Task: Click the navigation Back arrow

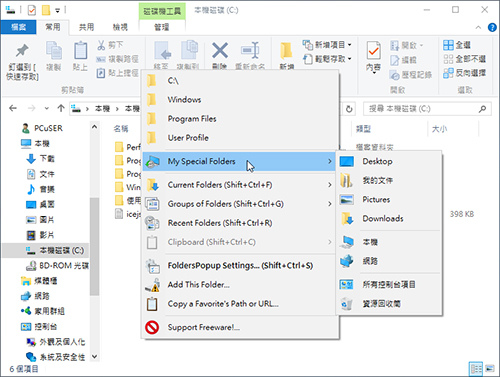Action: tap(13, 108)
